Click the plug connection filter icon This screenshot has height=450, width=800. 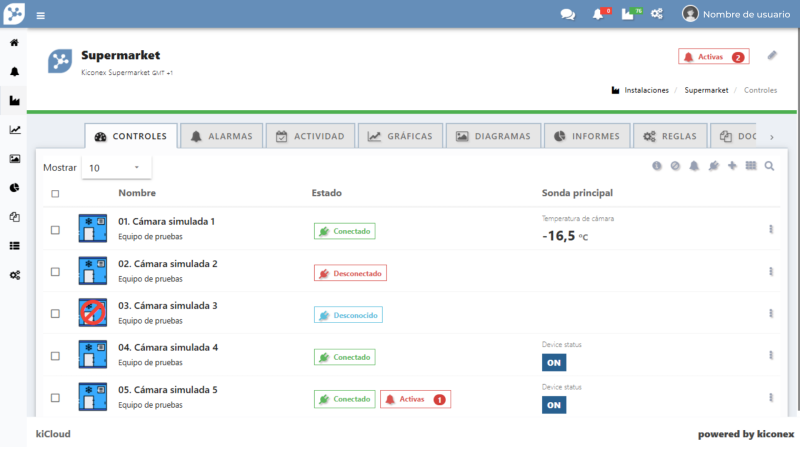pyautogui.click(x=713, y=166)
